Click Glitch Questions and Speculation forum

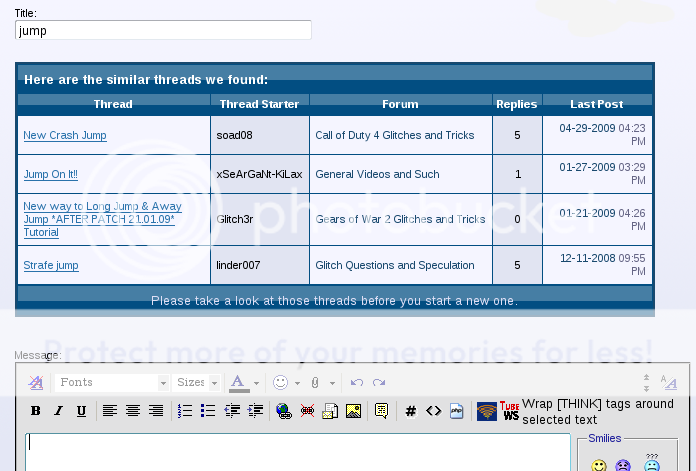click(x=395, y=265)
